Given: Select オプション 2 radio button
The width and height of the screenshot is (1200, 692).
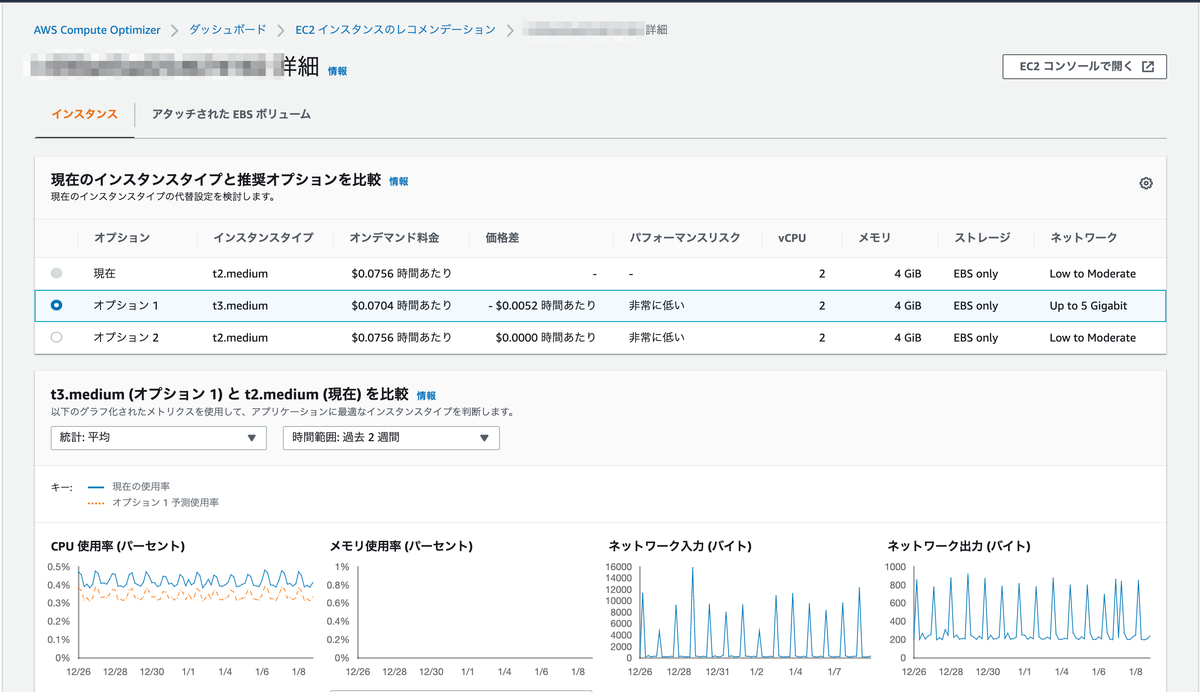Looking at the screenshot, I should click(56, 337).
